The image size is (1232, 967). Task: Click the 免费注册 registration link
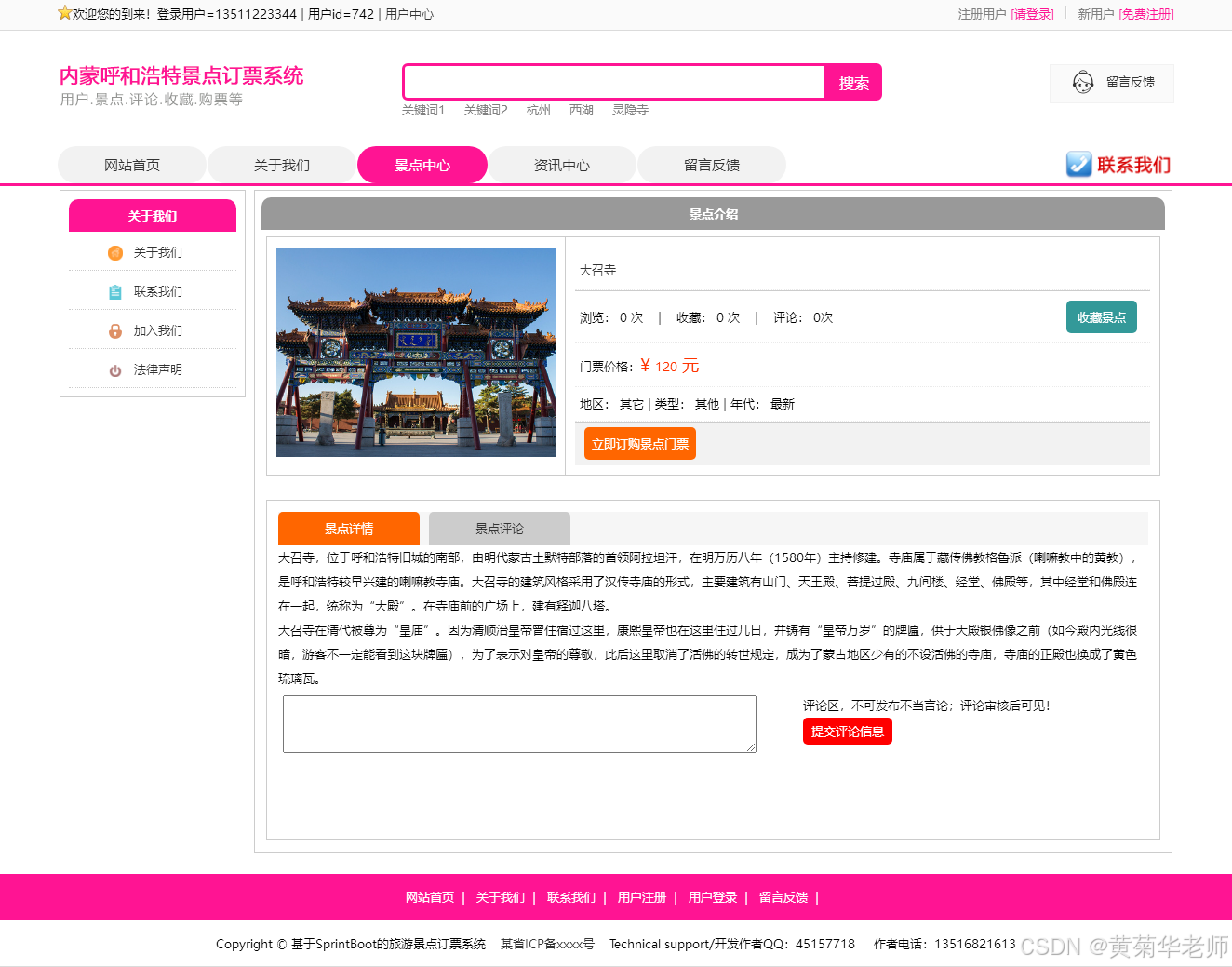pos(1146,14)
